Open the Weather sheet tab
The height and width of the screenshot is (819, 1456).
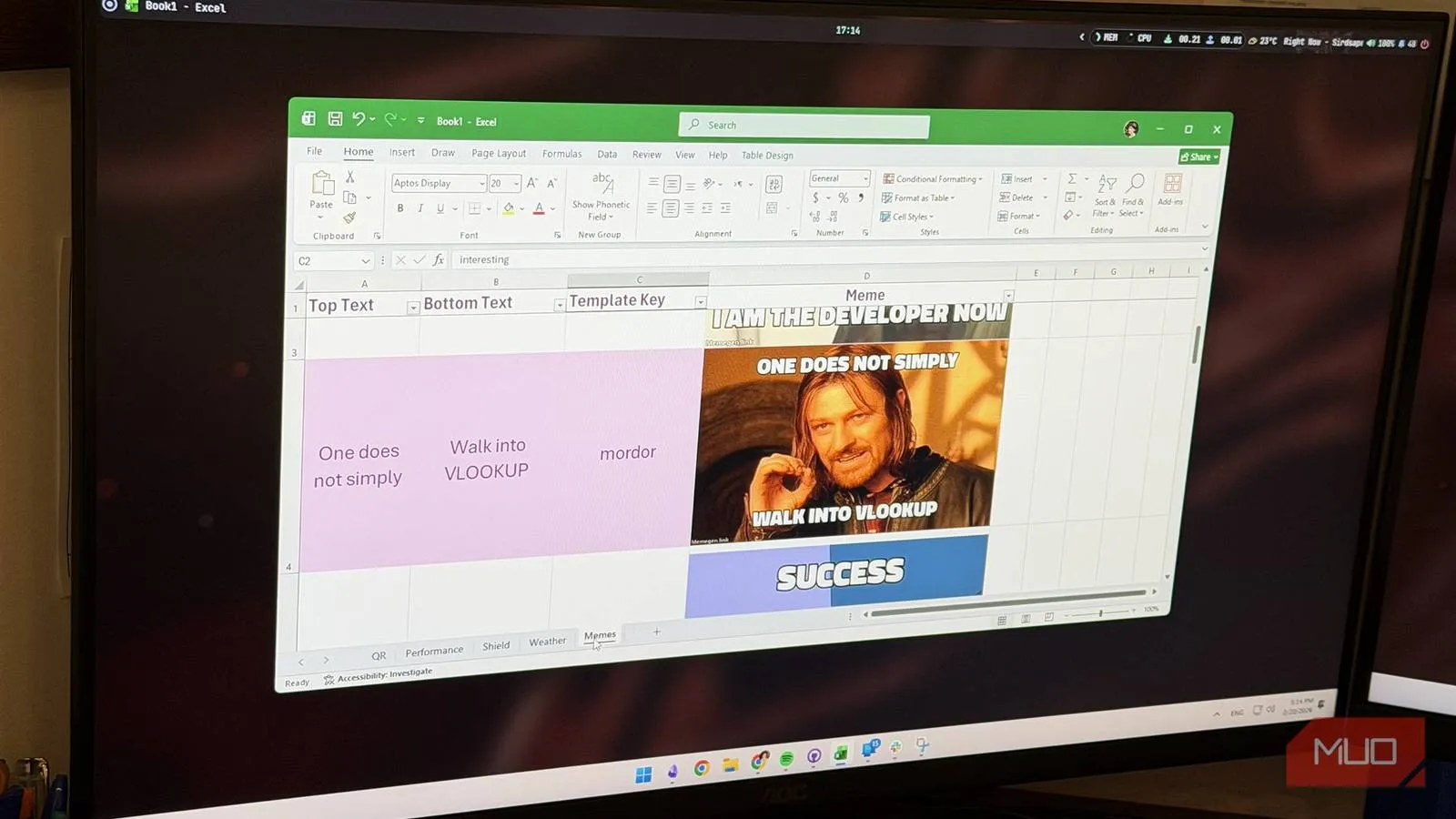[547, 642]
